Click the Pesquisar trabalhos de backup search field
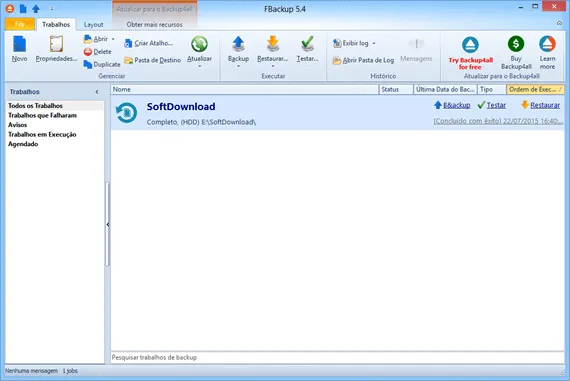The height and width of the screenshot is (381, 570). (337, 357)
